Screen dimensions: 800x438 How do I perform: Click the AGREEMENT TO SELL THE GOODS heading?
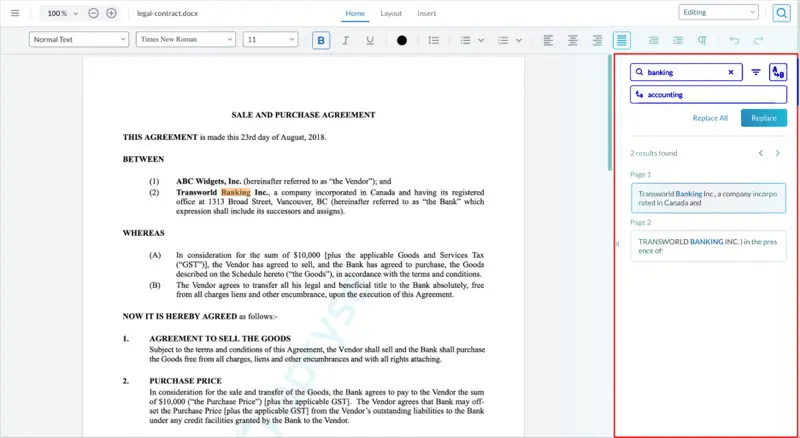coord(220,338)
